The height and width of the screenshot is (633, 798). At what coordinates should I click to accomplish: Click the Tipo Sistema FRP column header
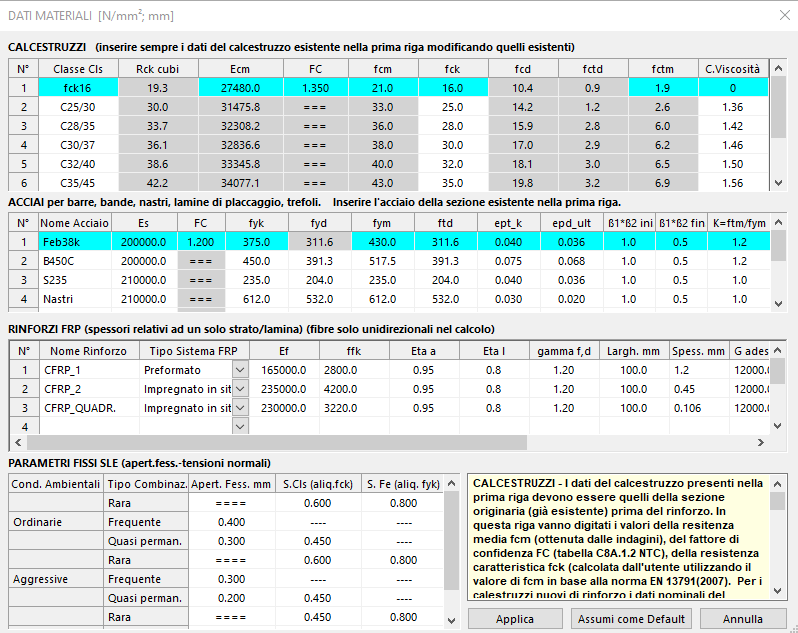(x=193, y=351)
